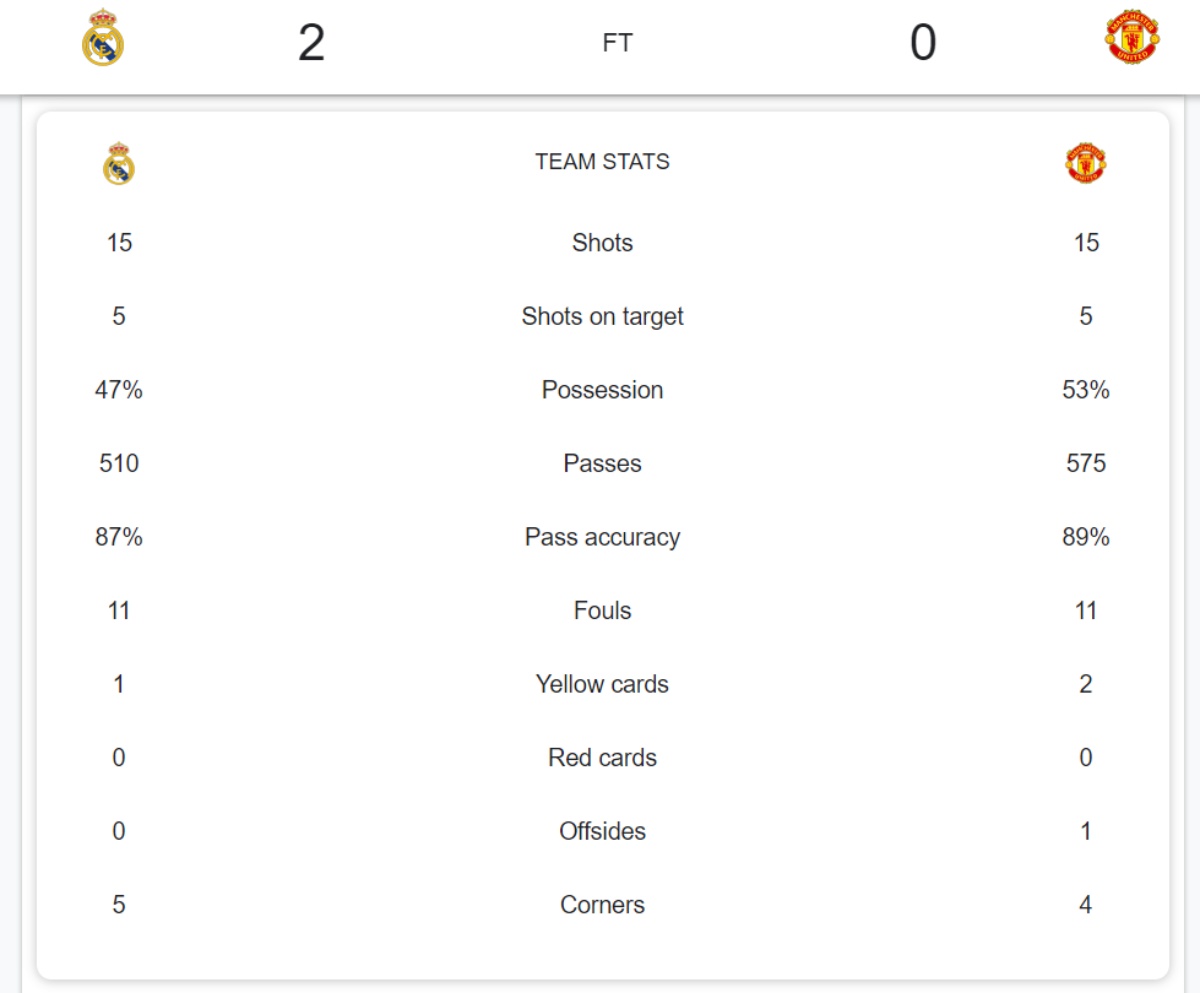This screenshot has height=993, width=1200.
Task: Click the Possession stat label
Action: 602,390
